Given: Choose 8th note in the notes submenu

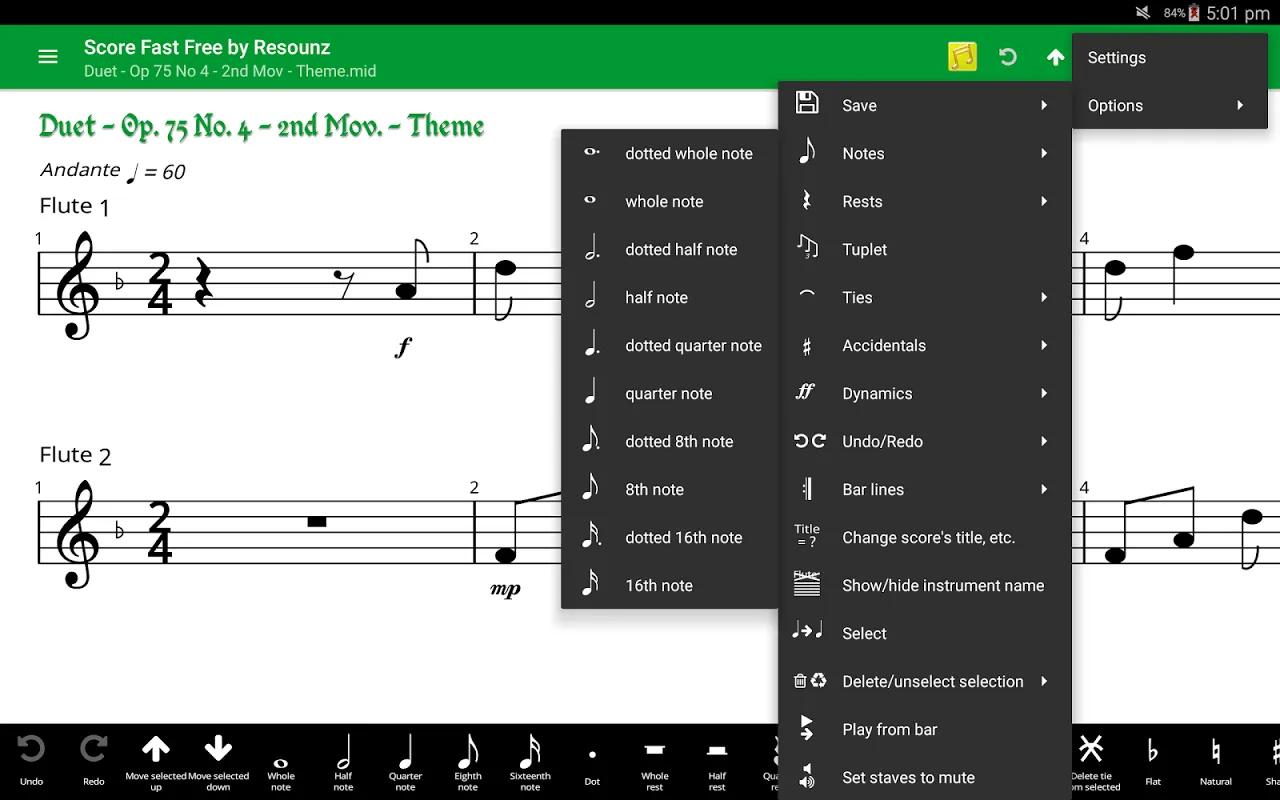Looking at the screenshot, I should click(670, 489).
